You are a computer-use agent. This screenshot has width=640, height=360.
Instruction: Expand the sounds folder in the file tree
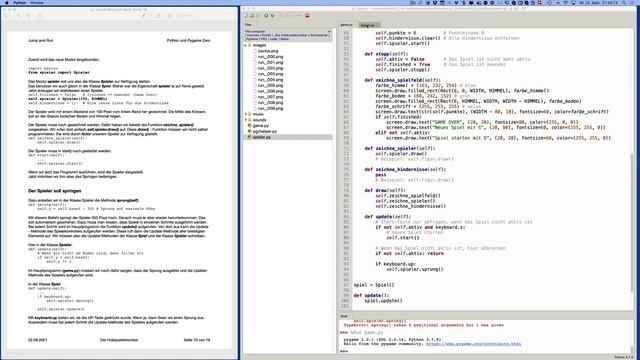pos(246,120)
